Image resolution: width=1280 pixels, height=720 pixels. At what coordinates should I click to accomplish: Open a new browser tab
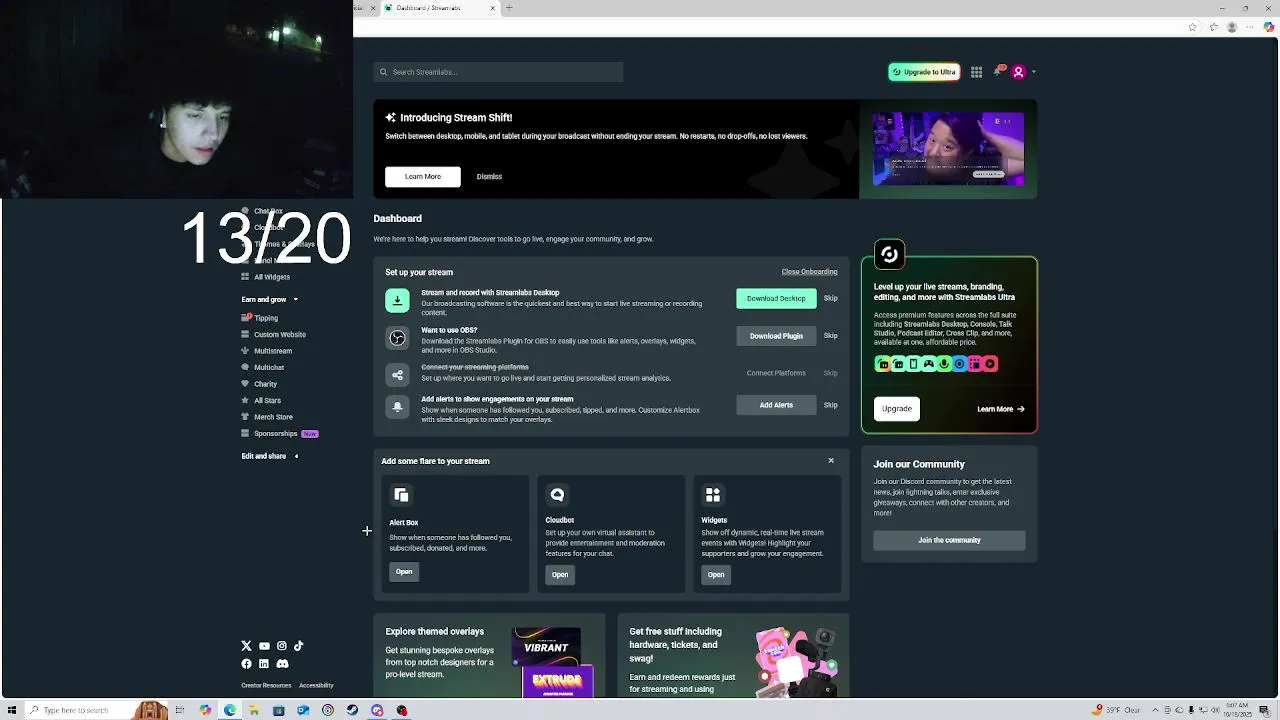(x=509, y=8)
